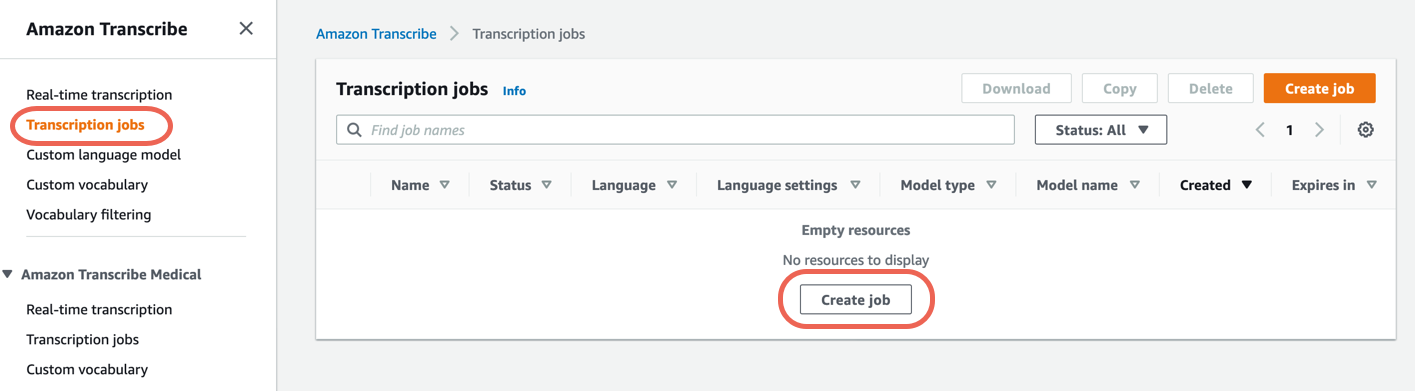Click Create job in the empty table area
Screen dimensions: 1415x391
click(855, 299)
